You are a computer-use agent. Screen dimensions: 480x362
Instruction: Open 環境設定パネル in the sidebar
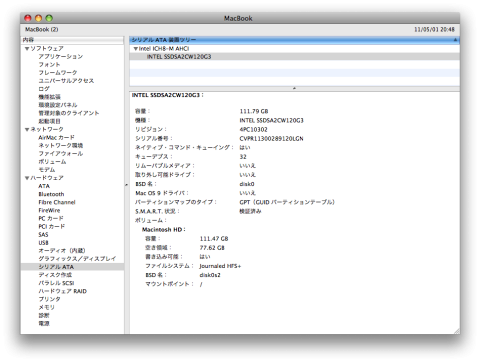pyautogui.click(x=58, y=105)
